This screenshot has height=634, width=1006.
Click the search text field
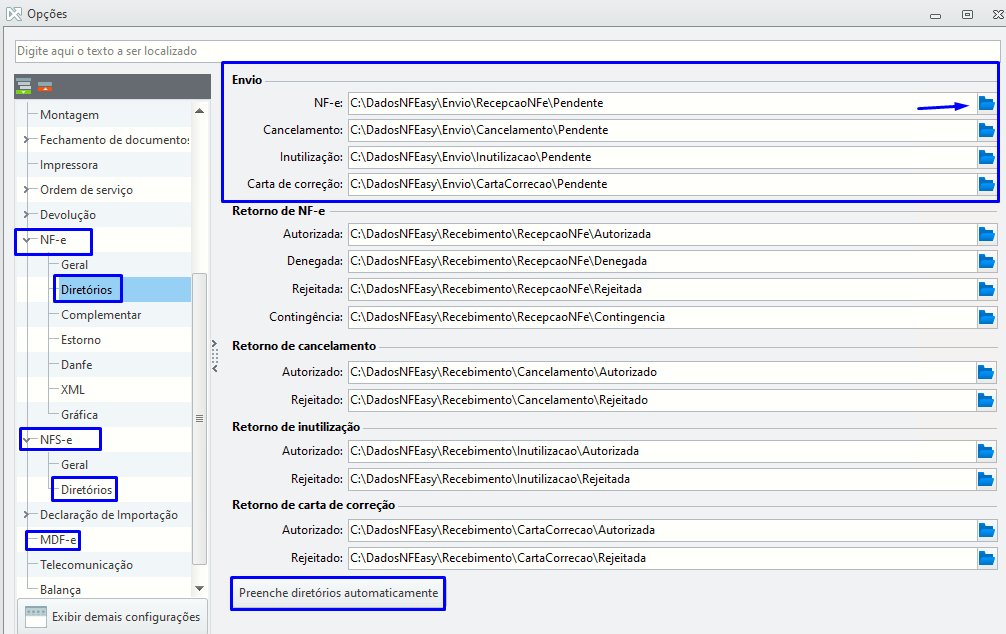tap(507, 51)
